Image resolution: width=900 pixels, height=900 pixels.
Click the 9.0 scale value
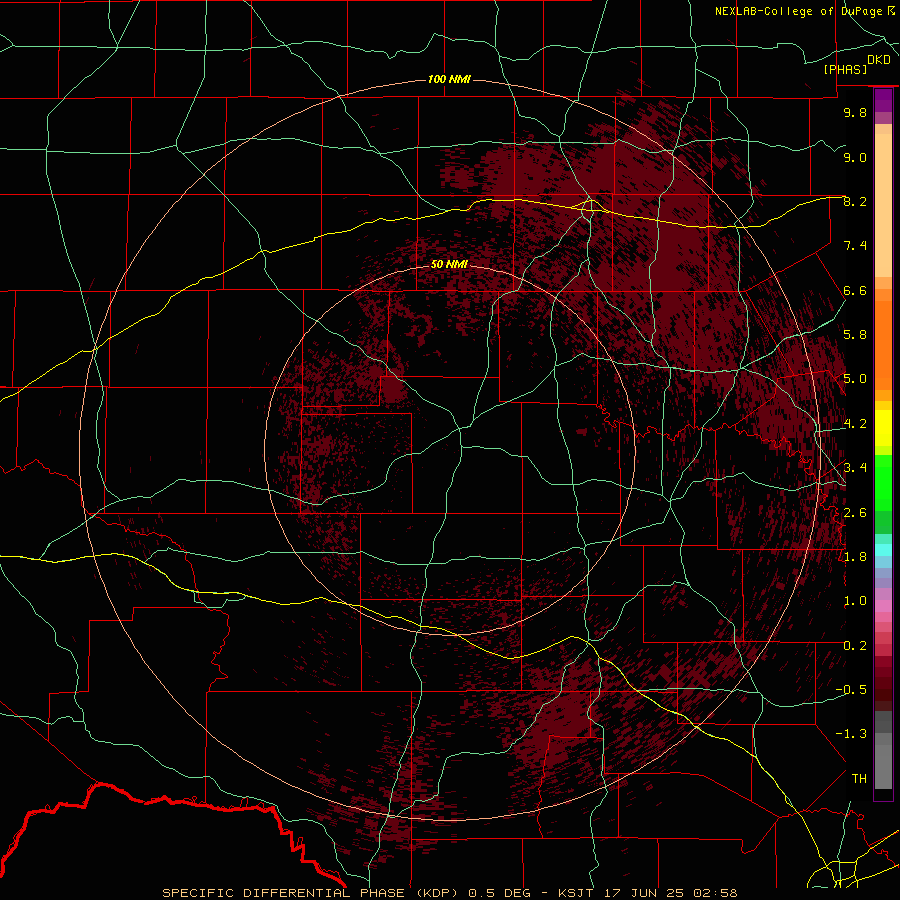click(855, 157)
